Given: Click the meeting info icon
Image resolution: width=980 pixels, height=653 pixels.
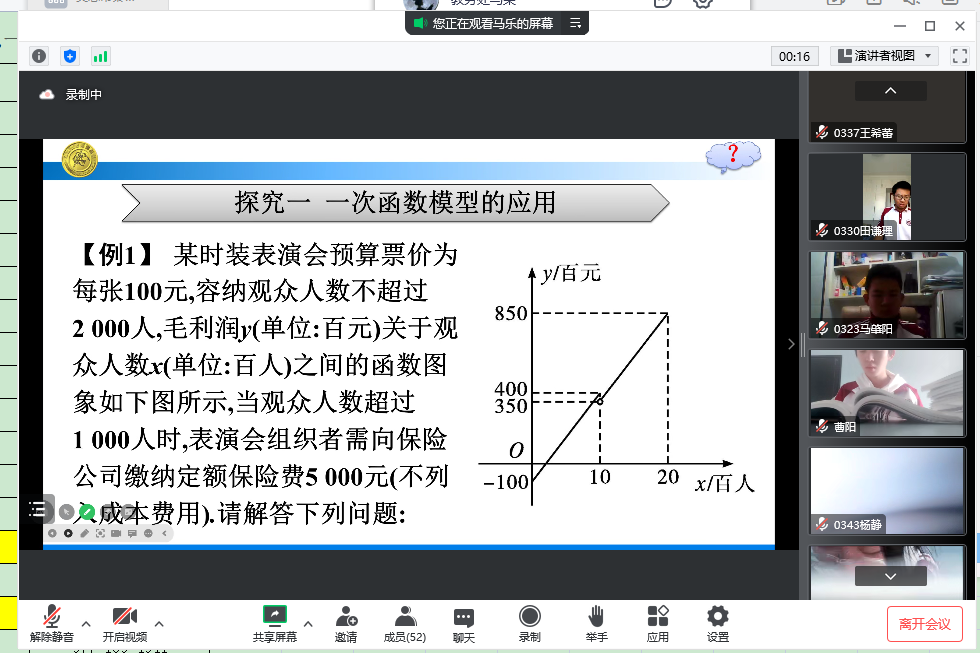Looking at the screenshot, I should (39, 56).
